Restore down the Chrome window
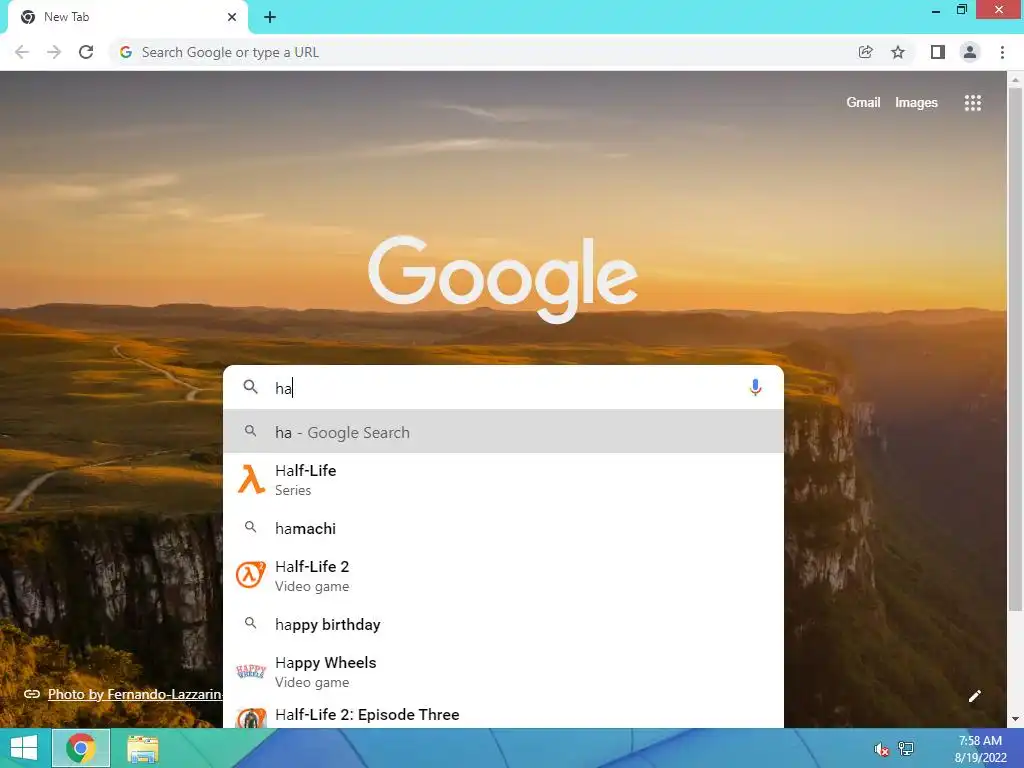1024x768 pixels. click(x=962, y=10)
